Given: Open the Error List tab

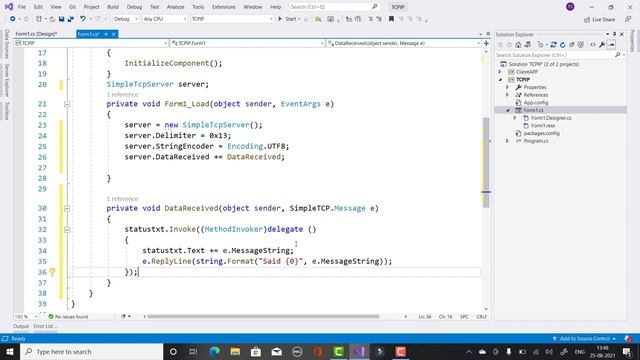Looking at the screenshot, I should (45, 326).
